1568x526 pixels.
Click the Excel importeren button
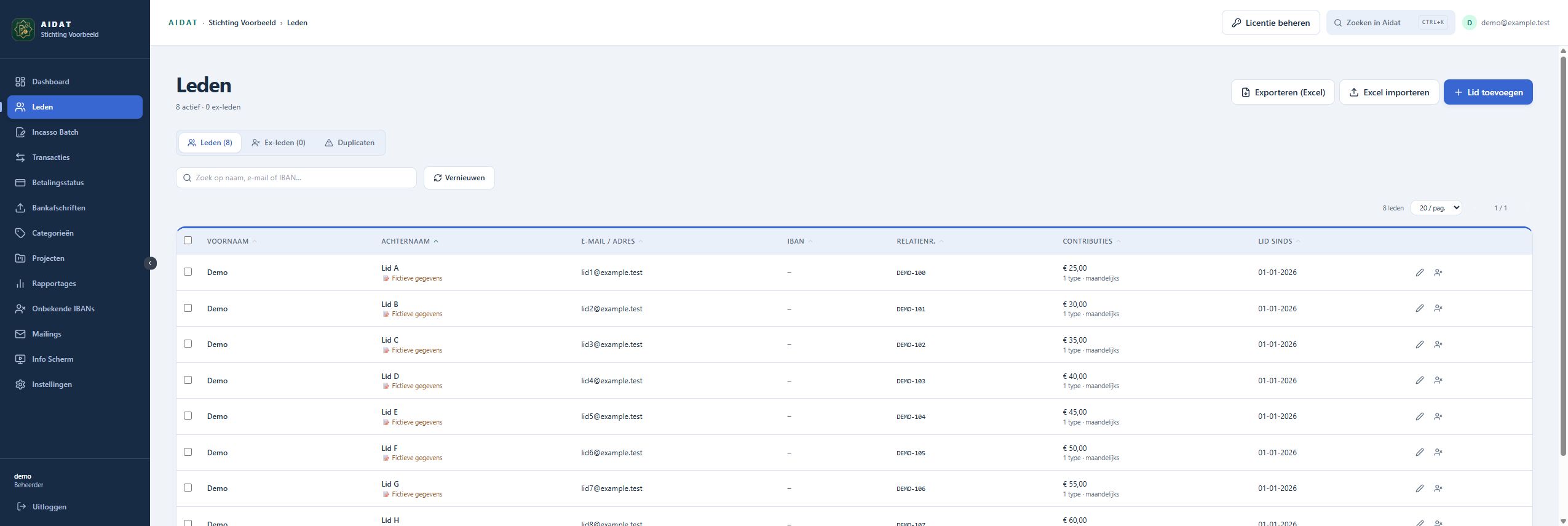pyautogui.click(x=1389, y=92)
